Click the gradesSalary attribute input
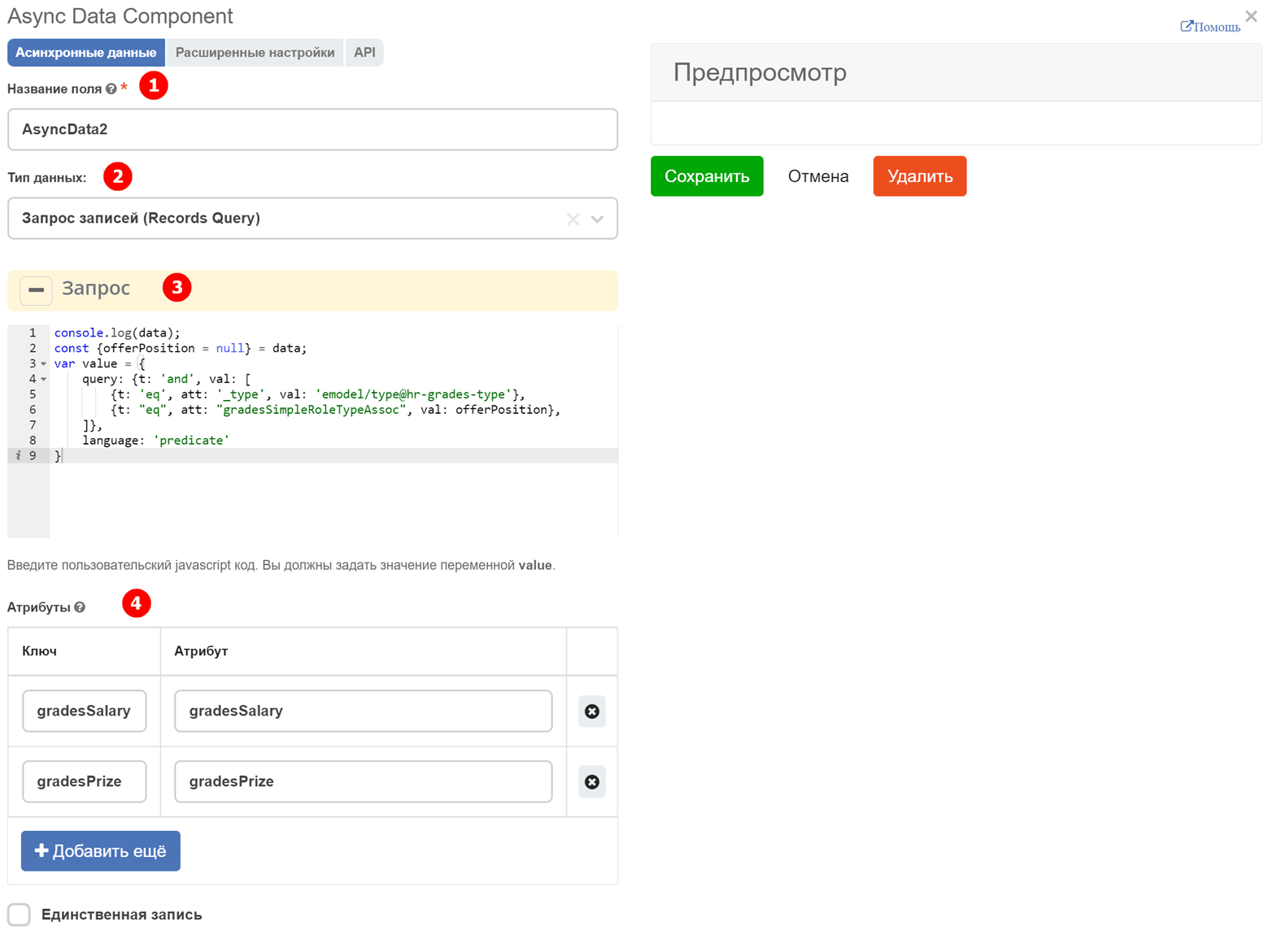Image resolution: width=1268 pixels, height=952 pixels. coord(364,711)
